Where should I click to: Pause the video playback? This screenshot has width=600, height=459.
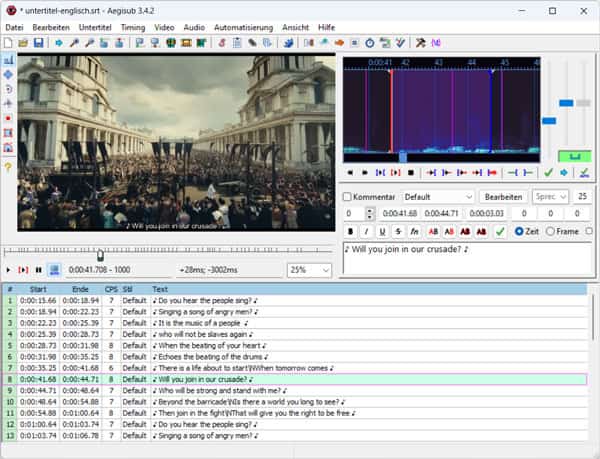pos(39,270)
